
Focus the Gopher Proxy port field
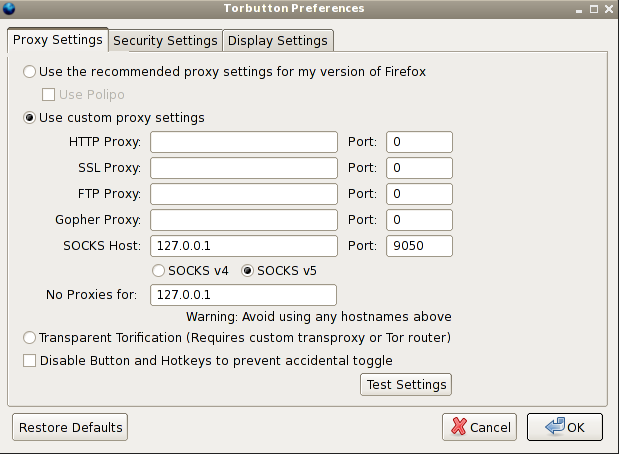(419, 220)
